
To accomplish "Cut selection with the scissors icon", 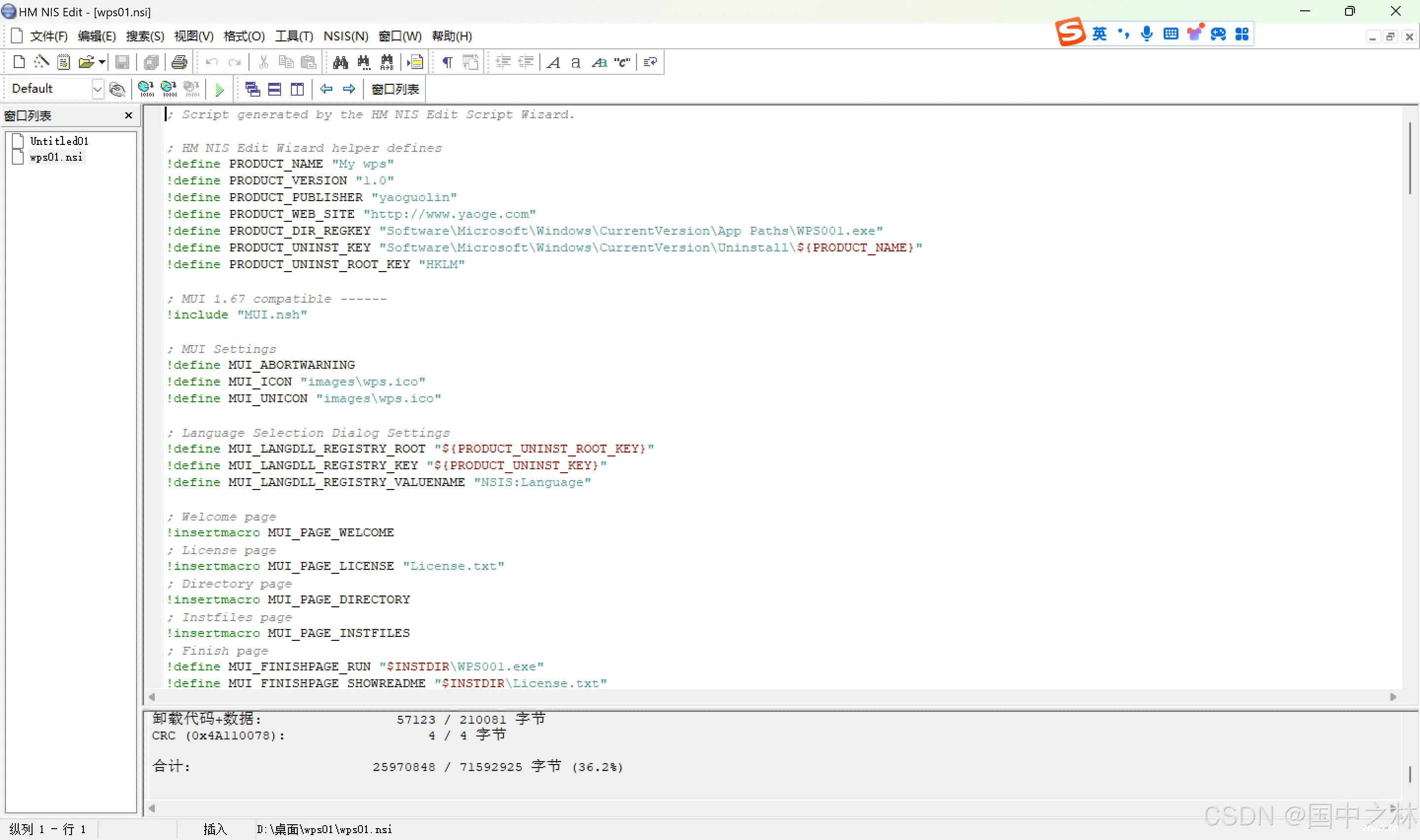I will tap(263, 62).
